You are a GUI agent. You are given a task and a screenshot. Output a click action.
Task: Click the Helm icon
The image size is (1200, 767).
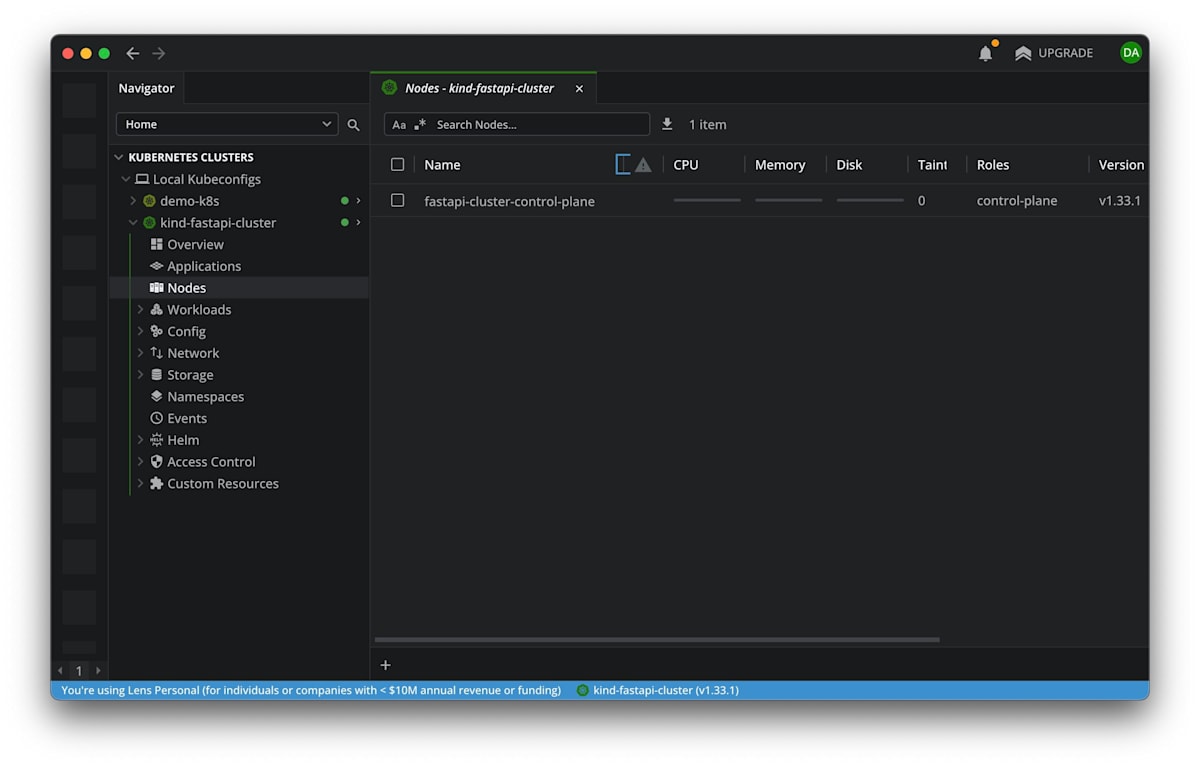[x=156, y=440]
